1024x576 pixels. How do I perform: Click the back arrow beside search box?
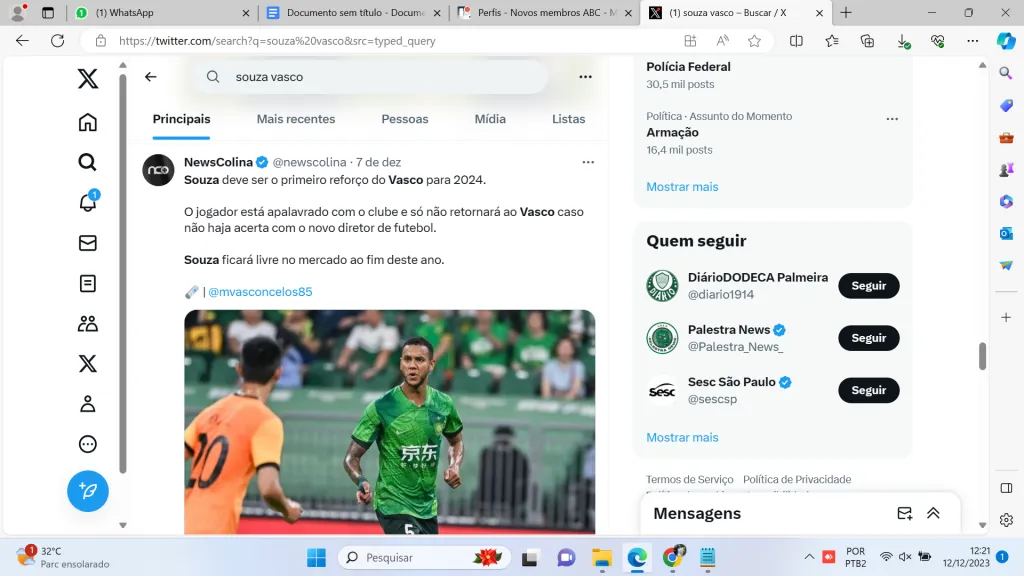click(151, 77)
